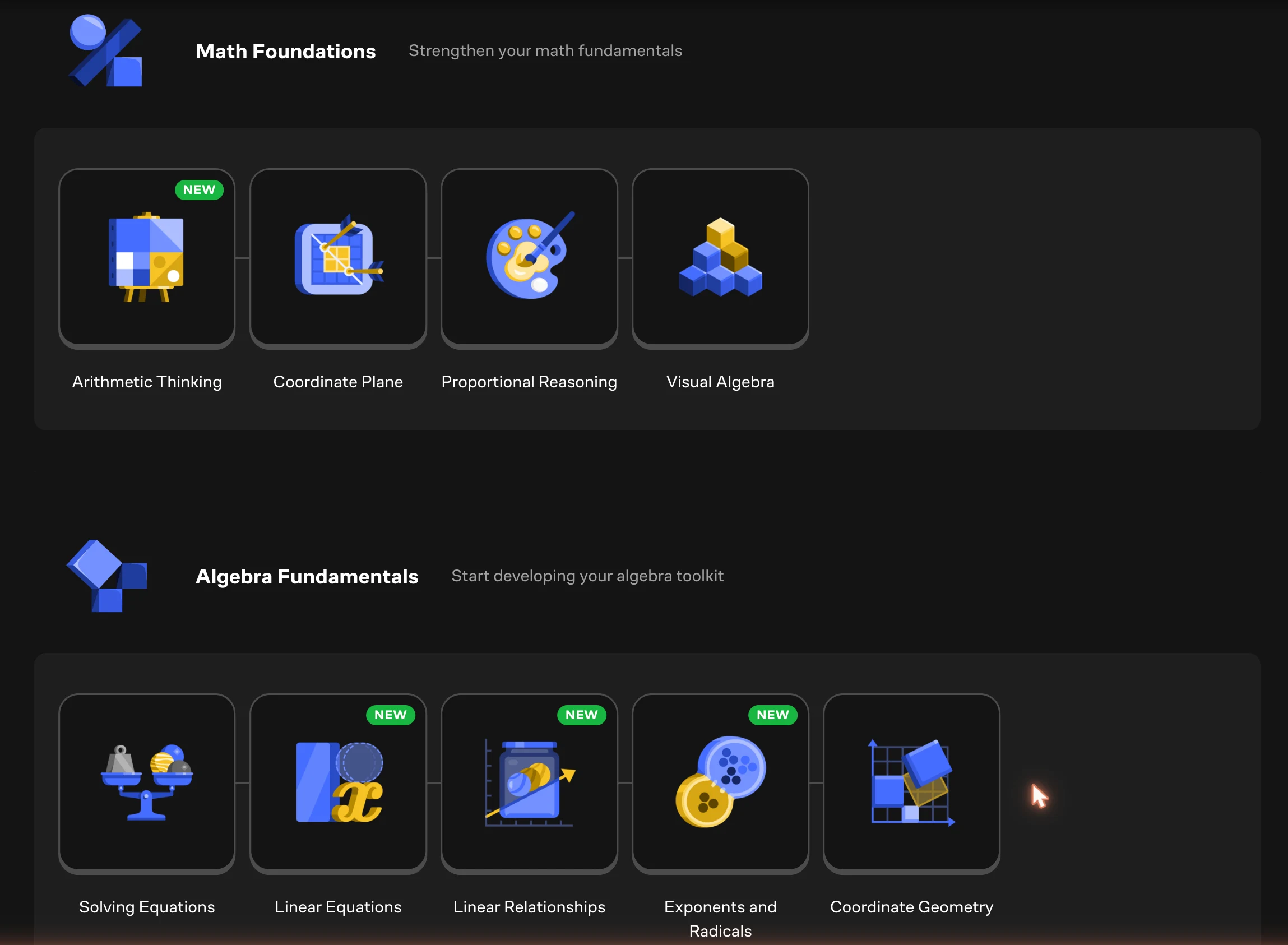Screen dimensions: 1288x945
Task: Open the Visual Algebra cubes card
Action: [720, 258]
